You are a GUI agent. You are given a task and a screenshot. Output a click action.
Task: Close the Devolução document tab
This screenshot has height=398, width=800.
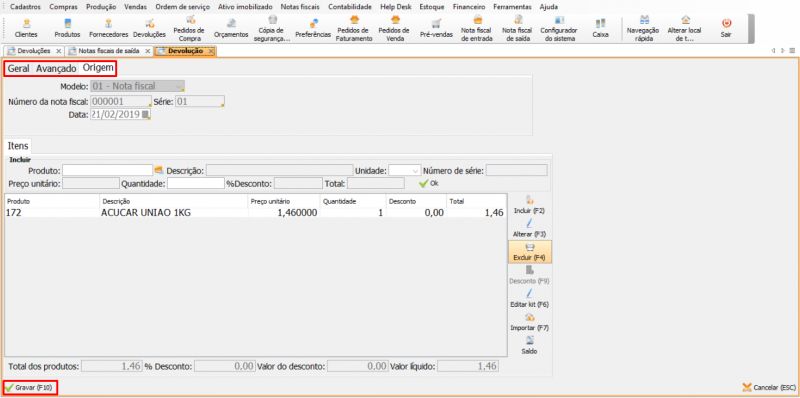(211, 51)
